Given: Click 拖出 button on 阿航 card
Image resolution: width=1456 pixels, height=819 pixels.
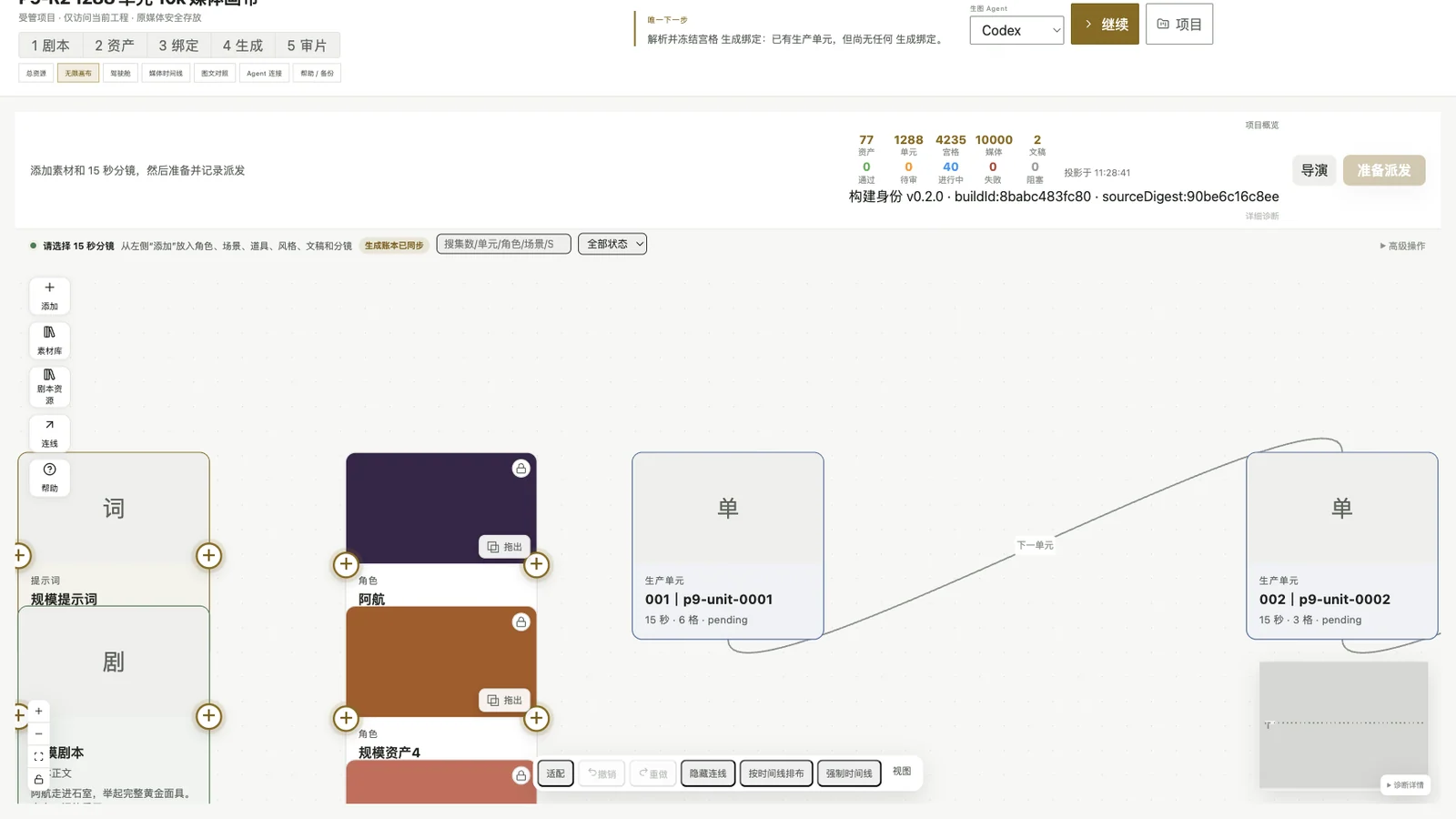Looking at the screenshot, I should 504,547.
